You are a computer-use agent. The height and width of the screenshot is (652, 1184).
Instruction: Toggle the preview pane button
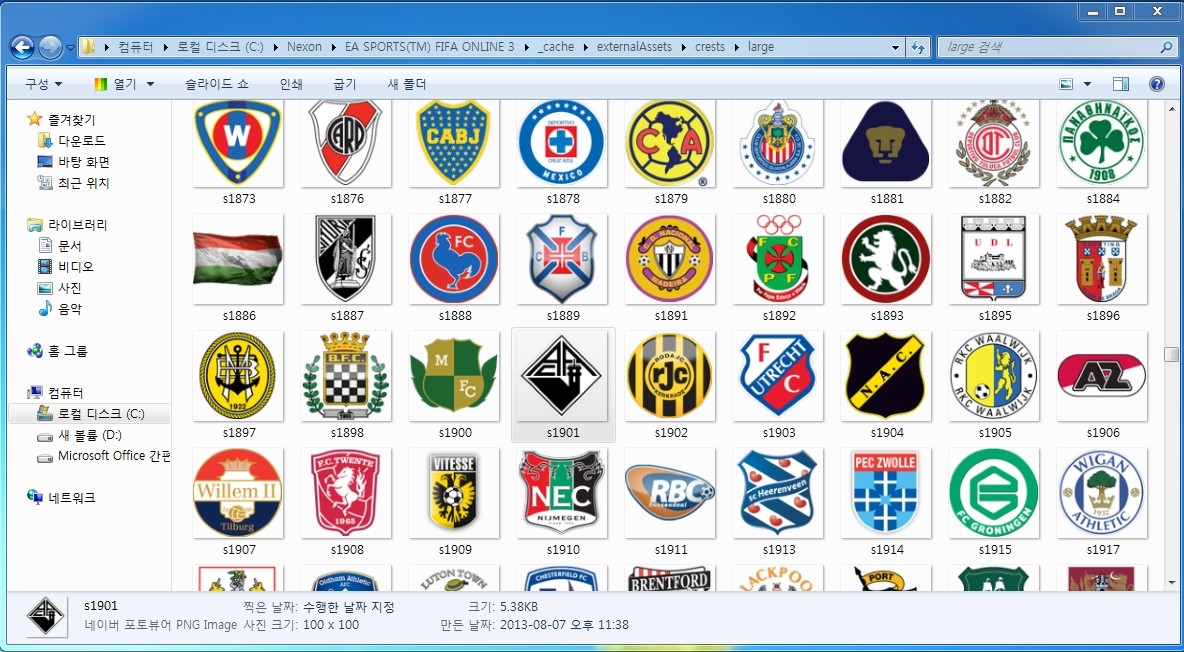pos(1121,84)
